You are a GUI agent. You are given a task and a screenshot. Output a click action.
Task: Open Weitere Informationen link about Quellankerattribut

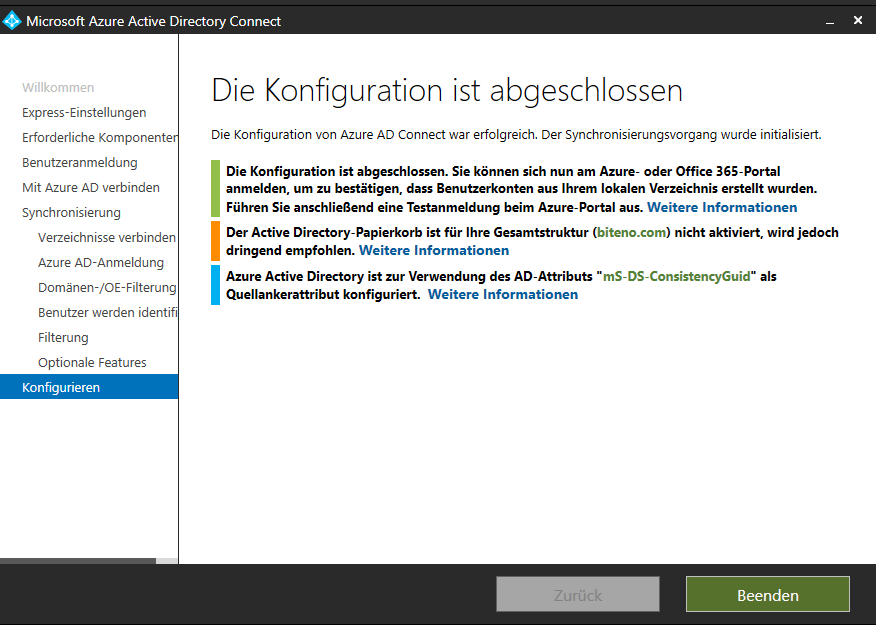[503, 294]
